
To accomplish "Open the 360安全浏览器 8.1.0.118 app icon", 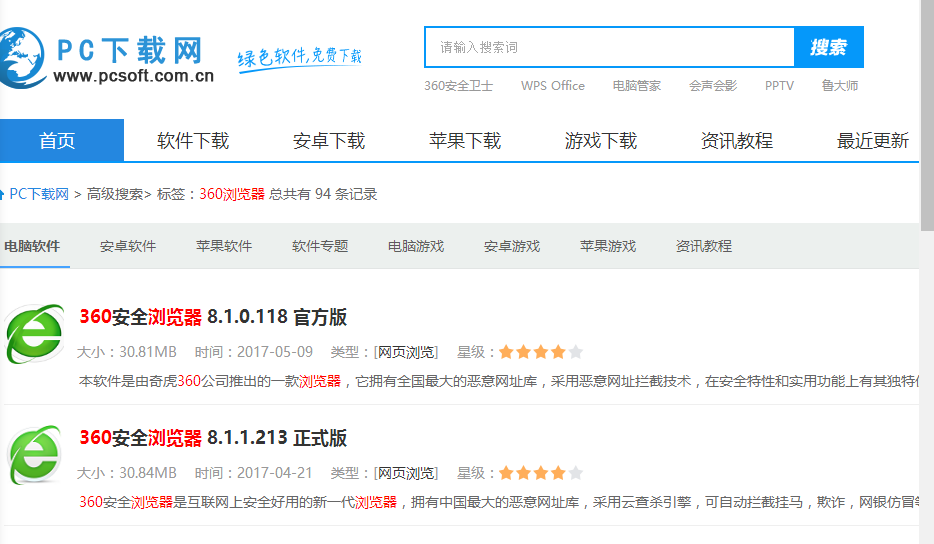I will point(35,334).
